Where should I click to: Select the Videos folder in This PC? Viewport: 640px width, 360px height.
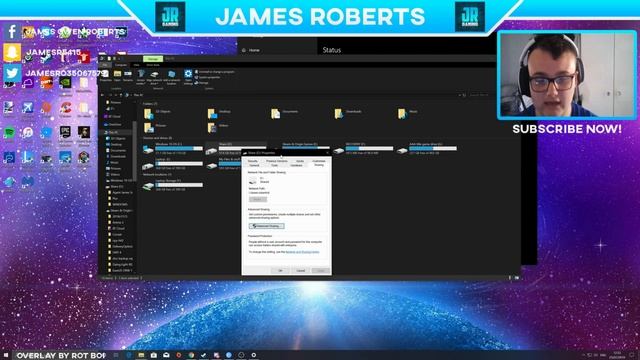(x=218, y=127)
